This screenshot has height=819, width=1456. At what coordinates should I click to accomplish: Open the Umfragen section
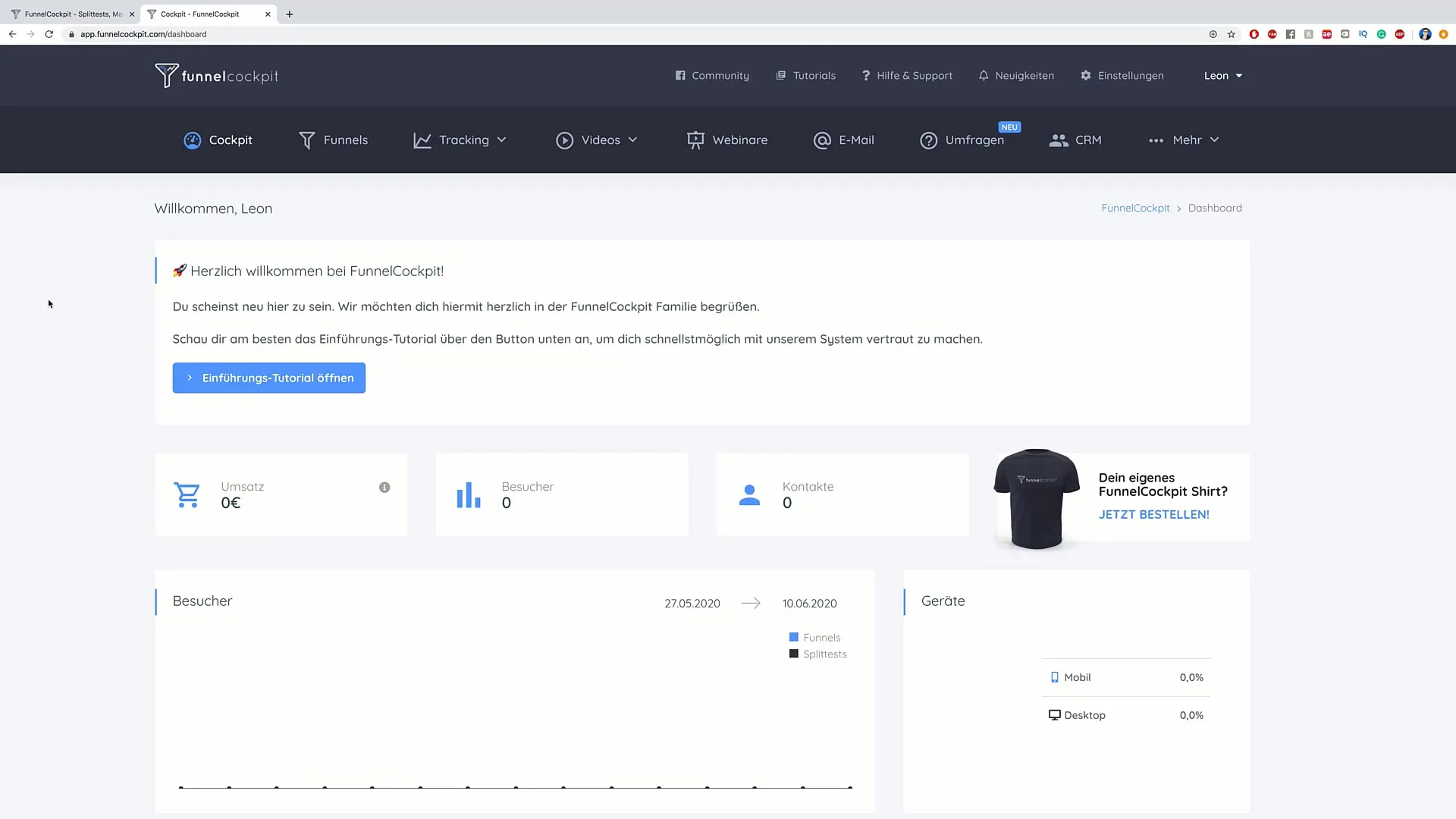(x=962, y=140)
